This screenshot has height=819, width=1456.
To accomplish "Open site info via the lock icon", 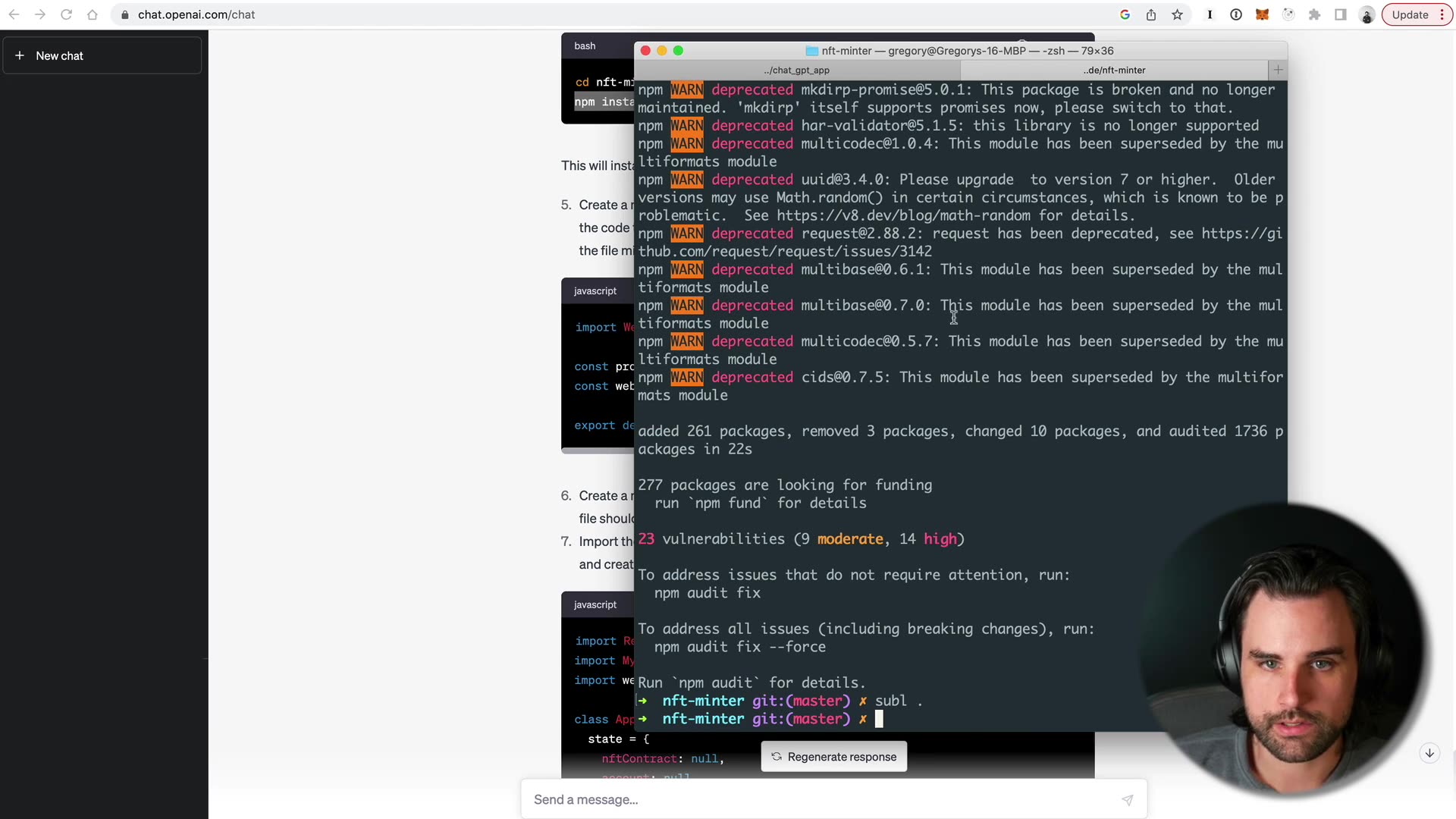I will click(x=125, y=14).
